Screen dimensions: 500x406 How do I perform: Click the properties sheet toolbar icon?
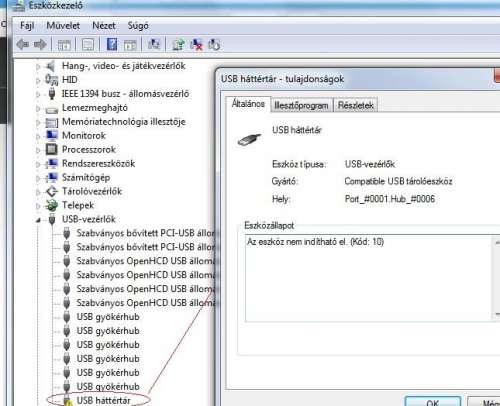[x=88, y=44]
